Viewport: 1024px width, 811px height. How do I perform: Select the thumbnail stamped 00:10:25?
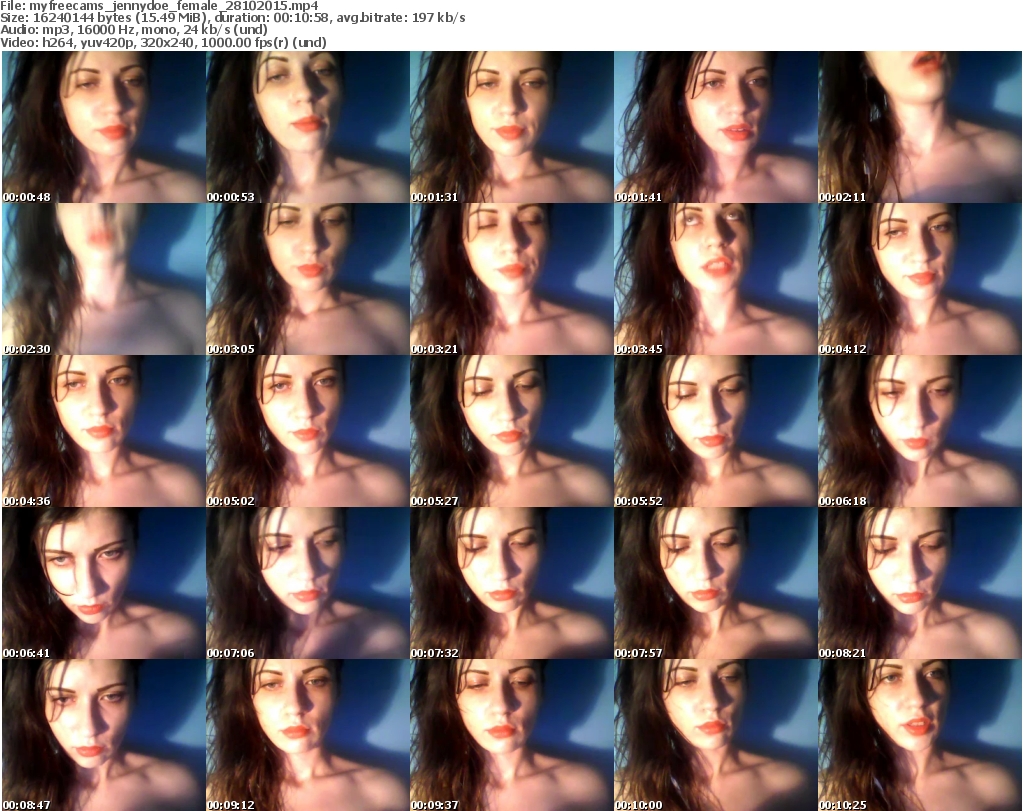(x=920, y=735)
